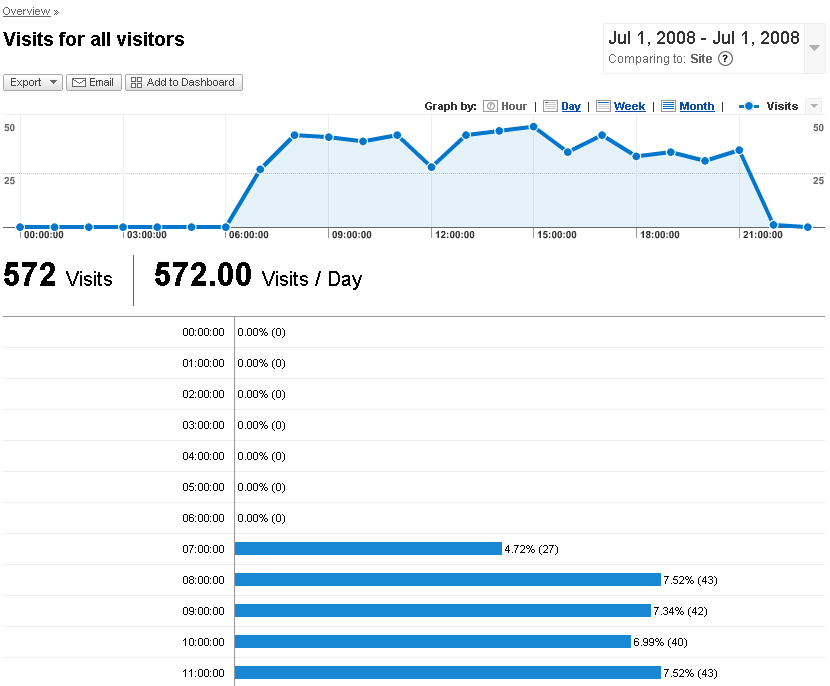The height and width of the screenshot is (686, 830).
Task: Switch graph to Month view
Action: pos(697,106)
